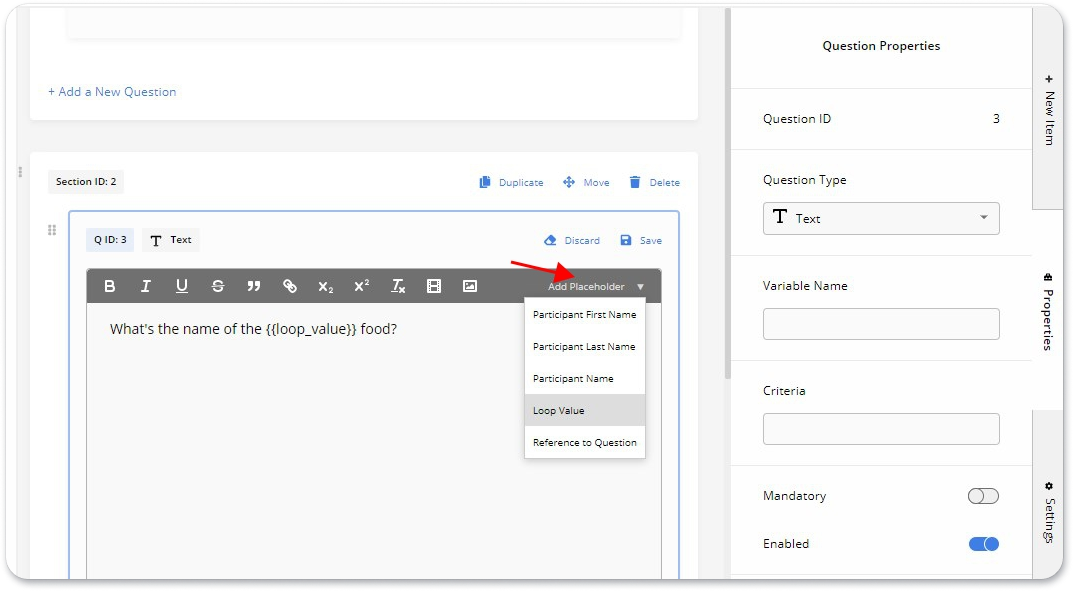Disable the Enabled toggle

(x=983, y=544)
